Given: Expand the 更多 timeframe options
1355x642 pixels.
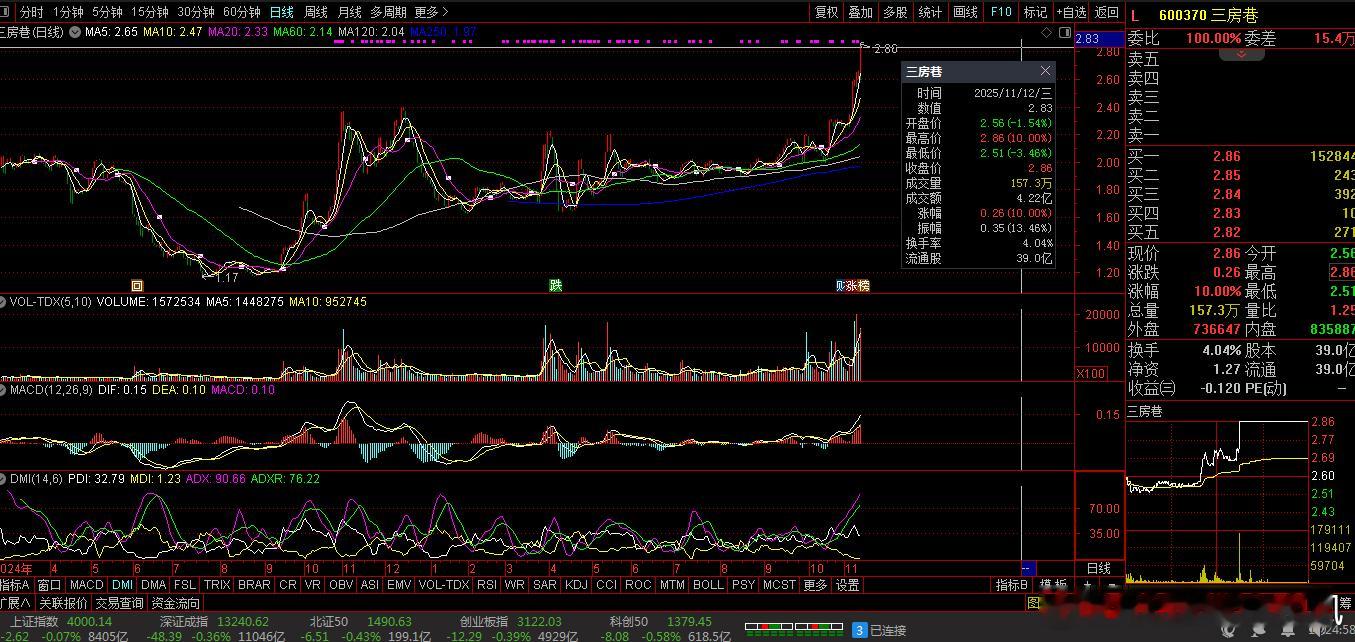Looking at the screenshot, I should pyautogui.click(x=431, y=12).
